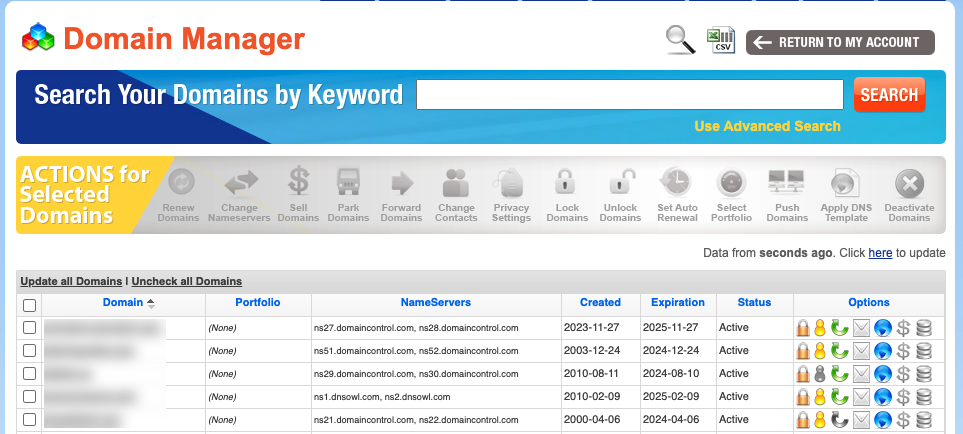Click the Renew Domains action icon
Viewport: 963px width, 434px height.
[180, 184]
